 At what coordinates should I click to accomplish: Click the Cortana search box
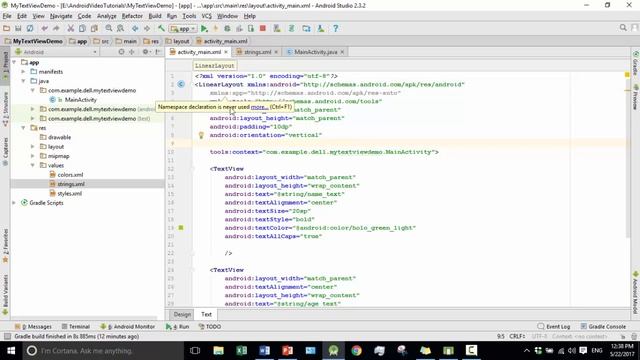102,351
